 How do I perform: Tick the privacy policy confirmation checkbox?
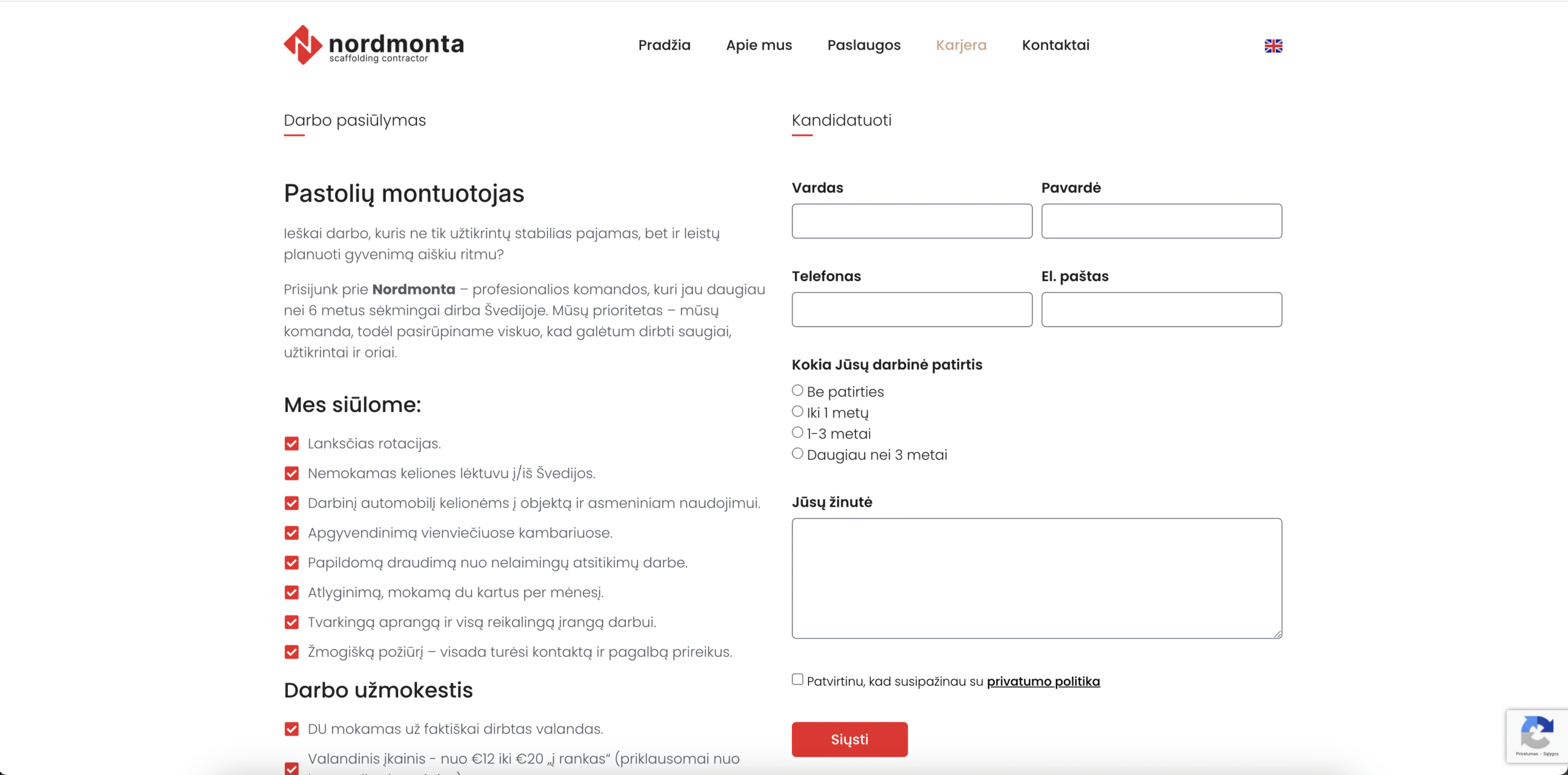[x=797, y=680]
